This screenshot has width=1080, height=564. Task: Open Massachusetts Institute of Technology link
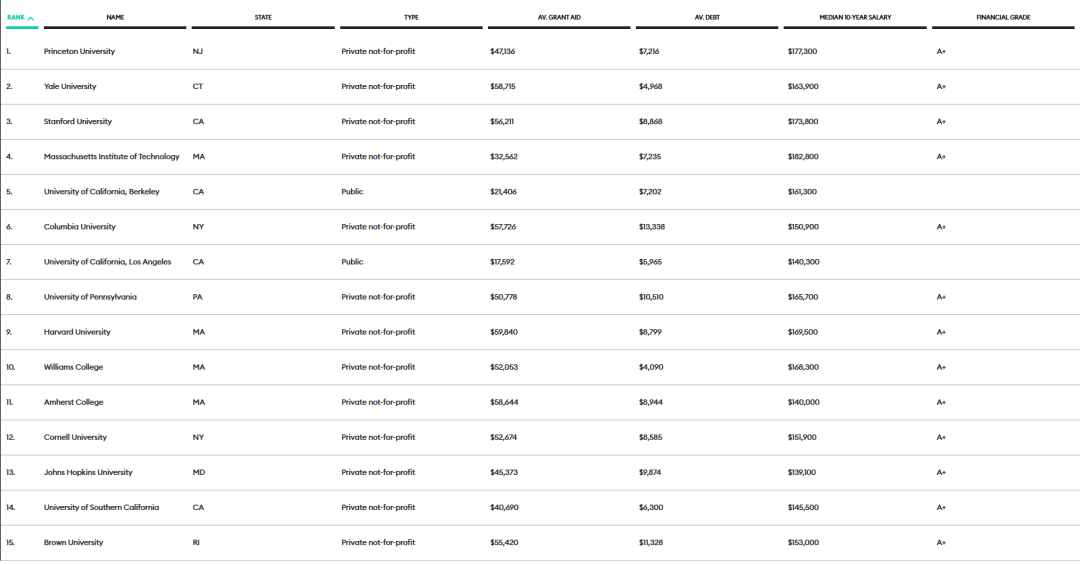tap(112, 157)
